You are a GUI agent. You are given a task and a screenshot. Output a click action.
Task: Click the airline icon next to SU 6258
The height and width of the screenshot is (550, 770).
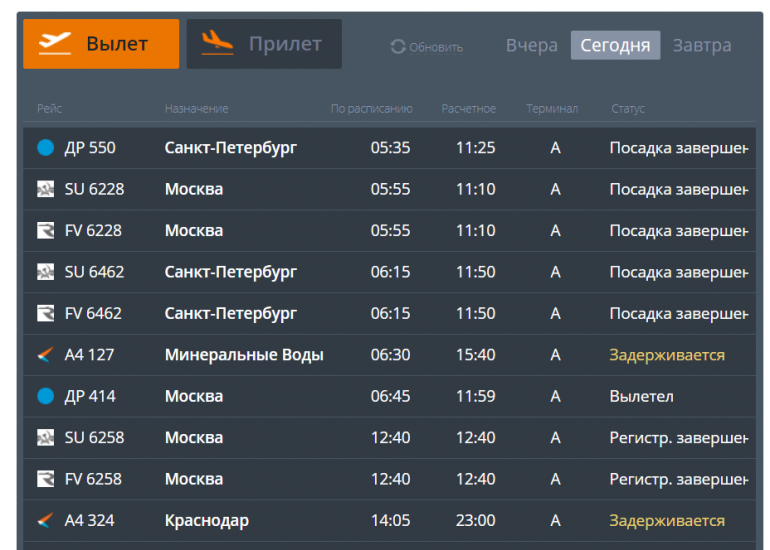click(x=45, y=438)
